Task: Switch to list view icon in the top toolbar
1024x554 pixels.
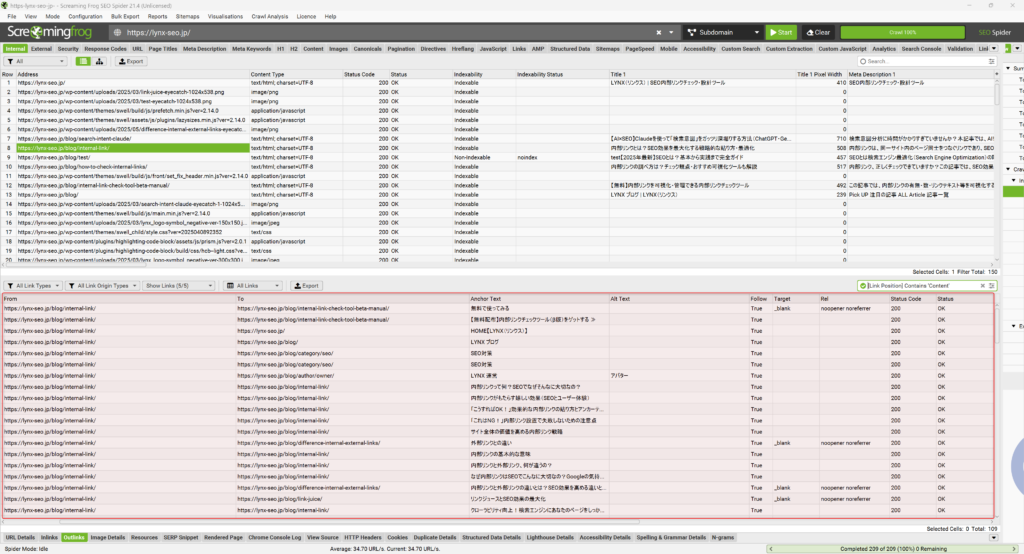Action: coord(84,61)
